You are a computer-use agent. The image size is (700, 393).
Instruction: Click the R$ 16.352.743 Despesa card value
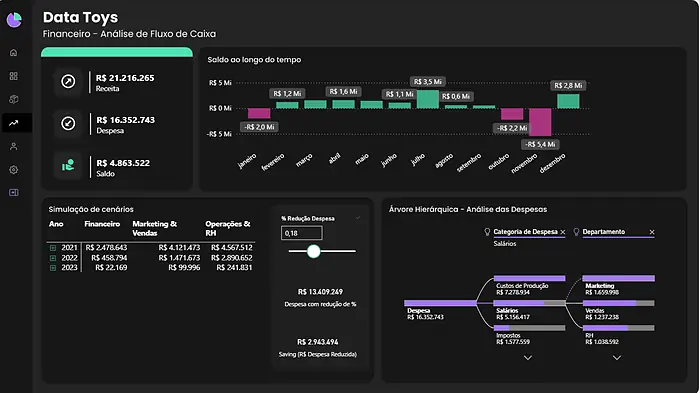(x=125, y=120)
